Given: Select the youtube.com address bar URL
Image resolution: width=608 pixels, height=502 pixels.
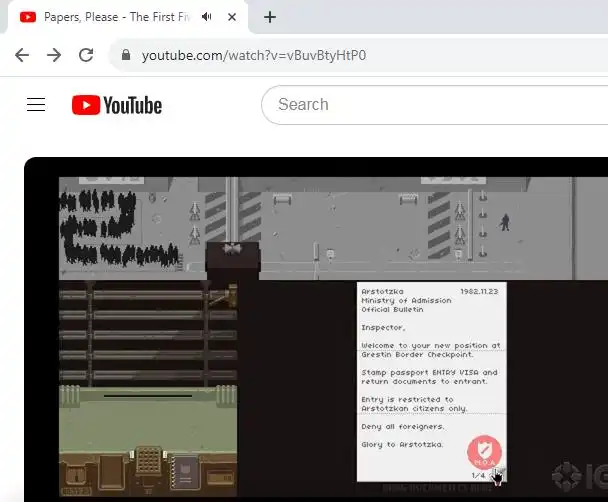Looking at the screenshot, I should pos(254,55).
